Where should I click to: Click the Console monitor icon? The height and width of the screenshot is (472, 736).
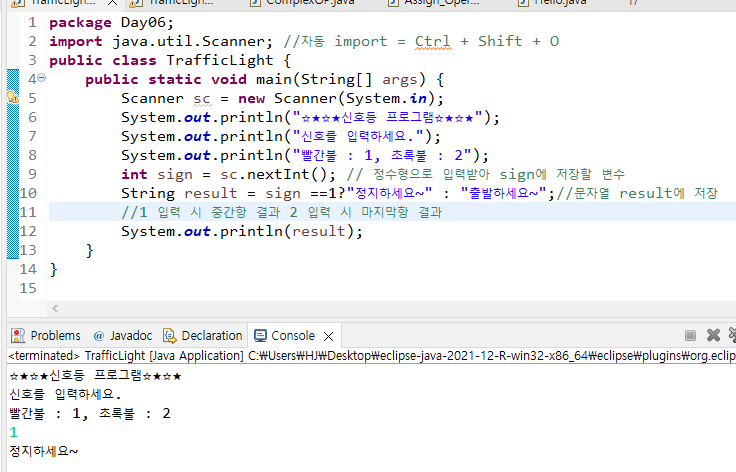pyautogui.click(x=260, y=335)
